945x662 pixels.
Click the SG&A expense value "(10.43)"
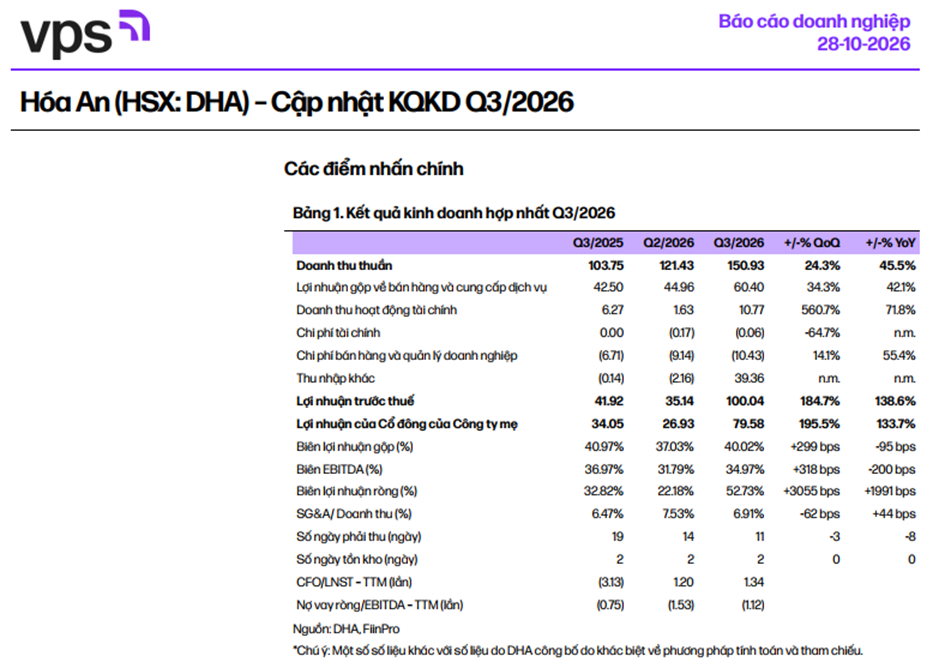[748, 356]
